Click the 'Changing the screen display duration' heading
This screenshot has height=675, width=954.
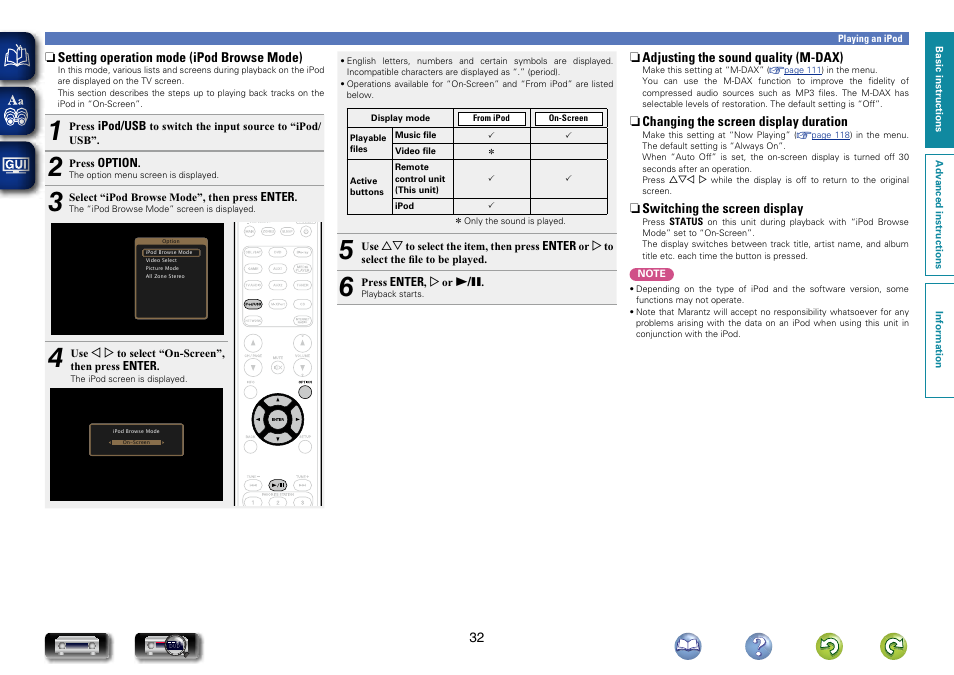point(745,122)
